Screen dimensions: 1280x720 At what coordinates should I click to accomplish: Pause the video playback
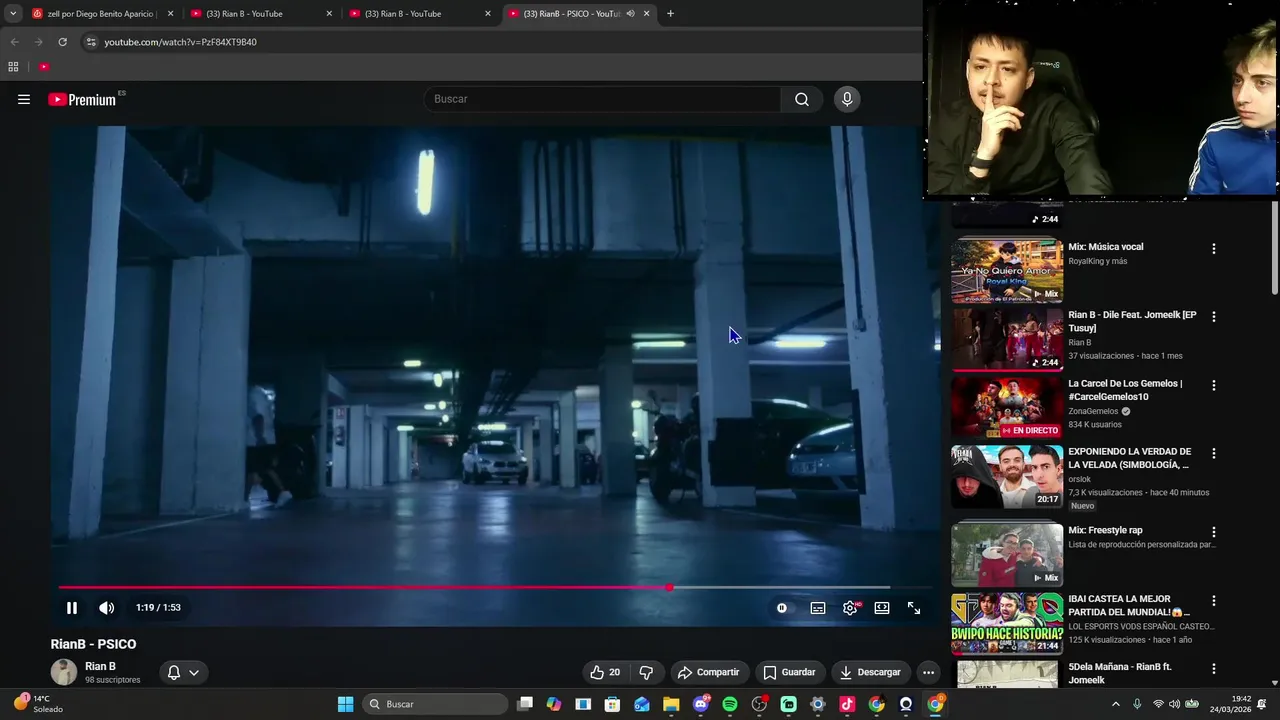[x=72, y=608]
